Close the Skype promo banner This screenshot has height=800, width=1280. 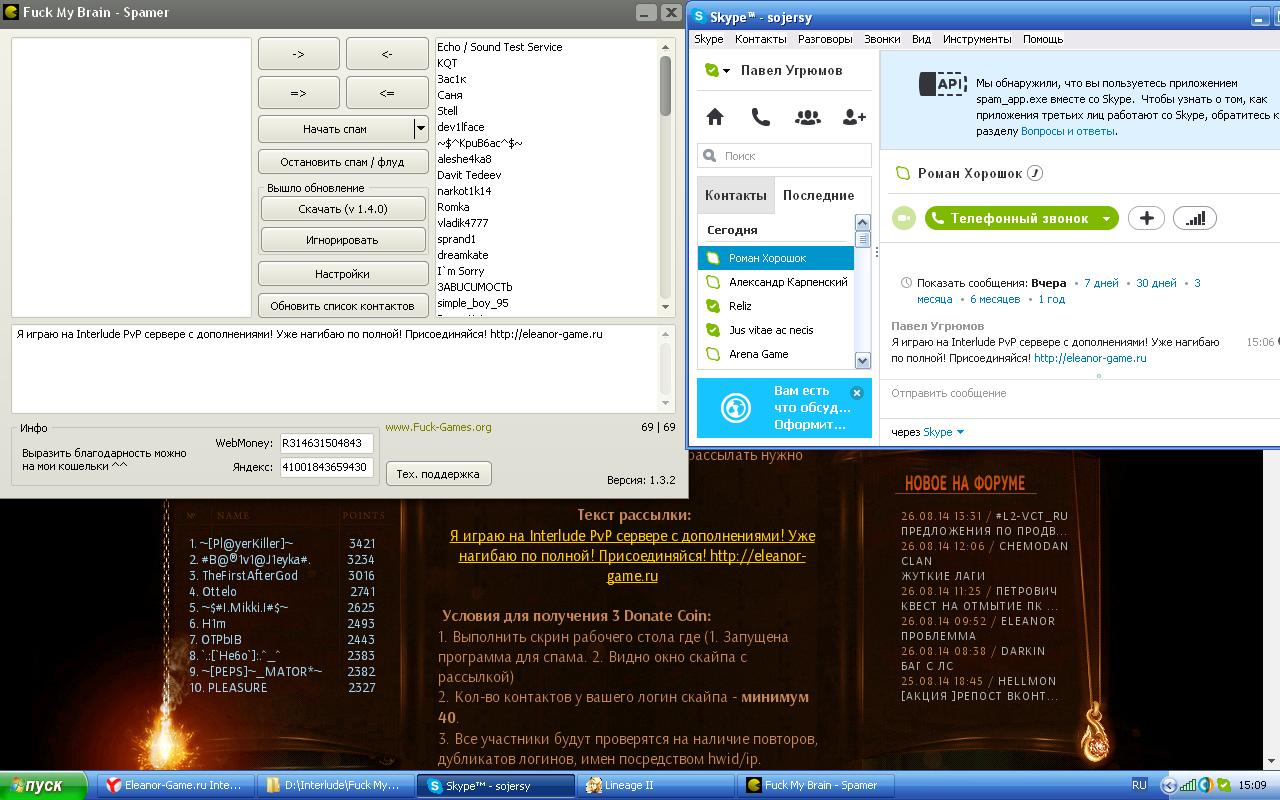click(857, 392)
